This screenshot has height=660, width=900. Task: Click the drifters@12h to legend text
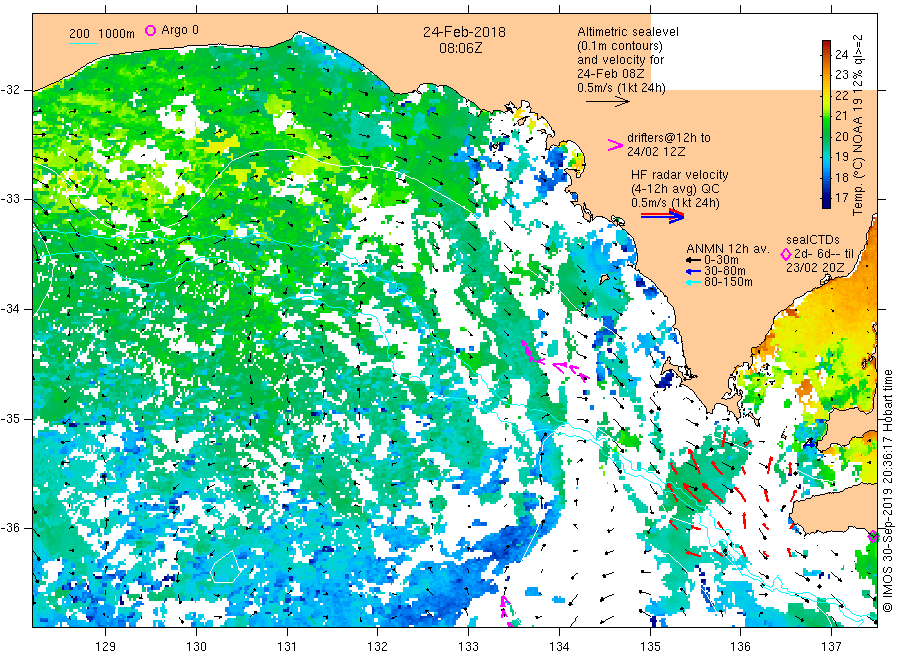[x=669, y=138]
